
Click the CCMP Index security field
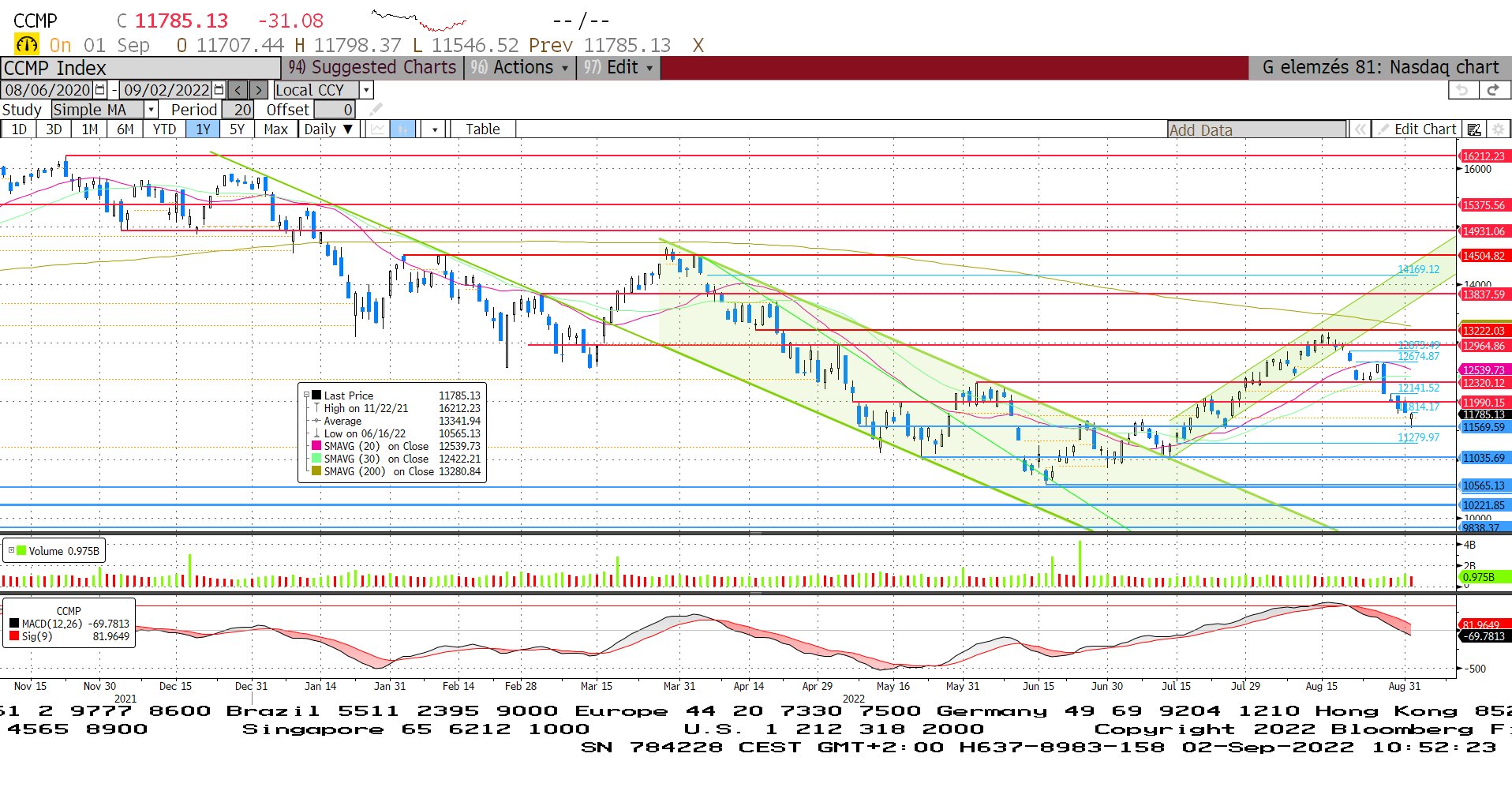[x=140, y=68]
